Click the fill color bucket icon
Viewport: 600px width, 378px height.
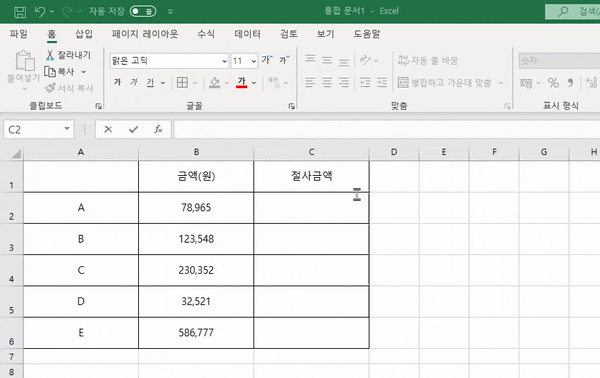click(x=215, y=82)
